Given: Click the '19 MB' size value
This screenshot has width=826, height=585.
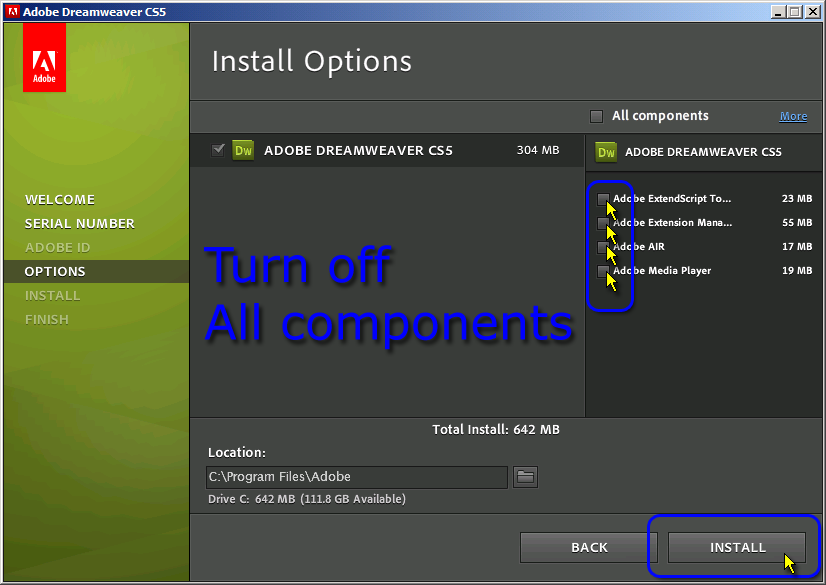Looking at the screenshot, I should [797, 271].
